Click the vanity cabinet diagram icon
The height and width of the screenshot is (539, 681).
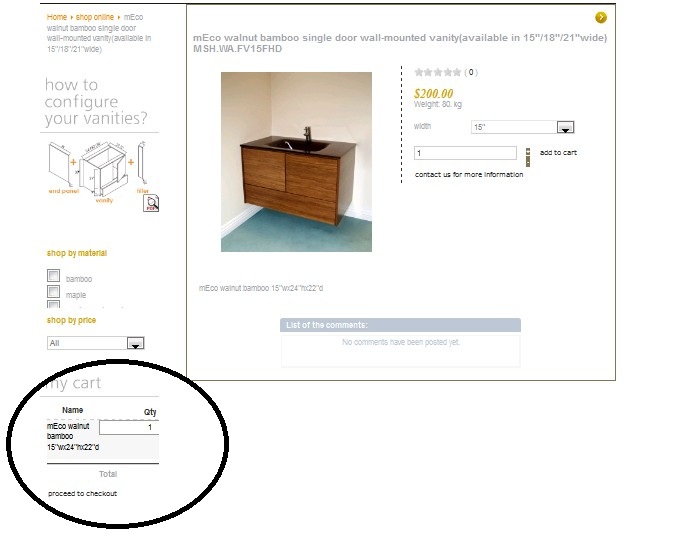coord(104,169)
